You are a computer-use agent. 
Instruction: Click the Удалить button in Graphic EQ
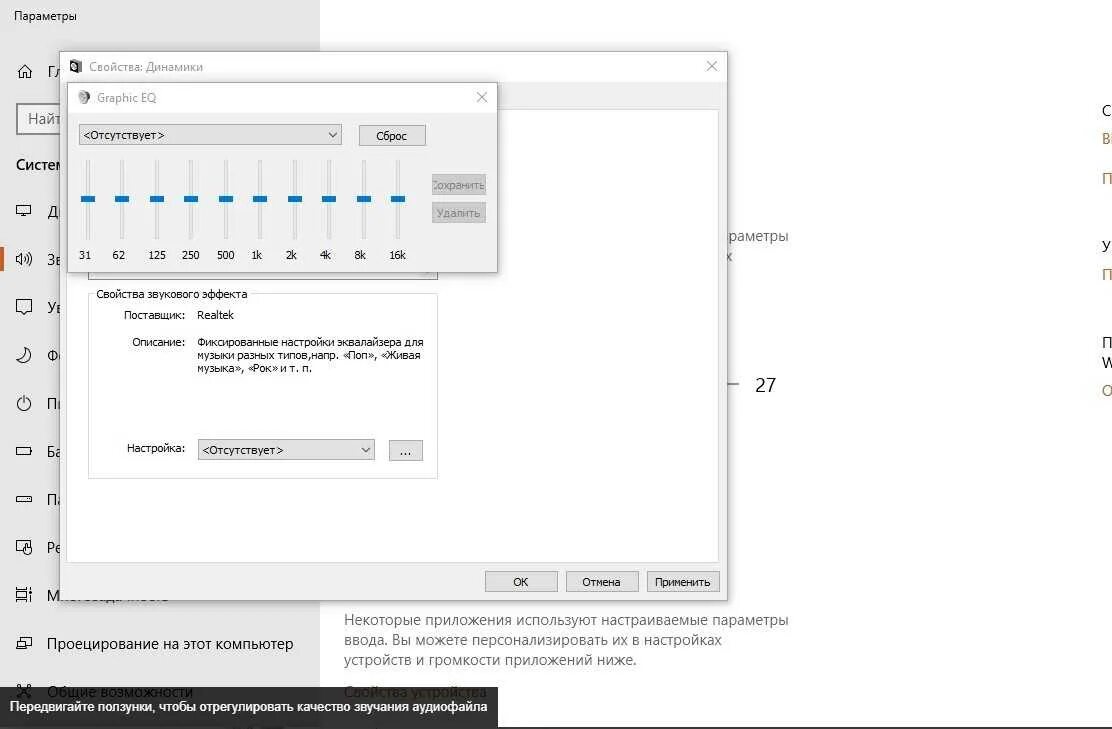click(x=459, y=213)
